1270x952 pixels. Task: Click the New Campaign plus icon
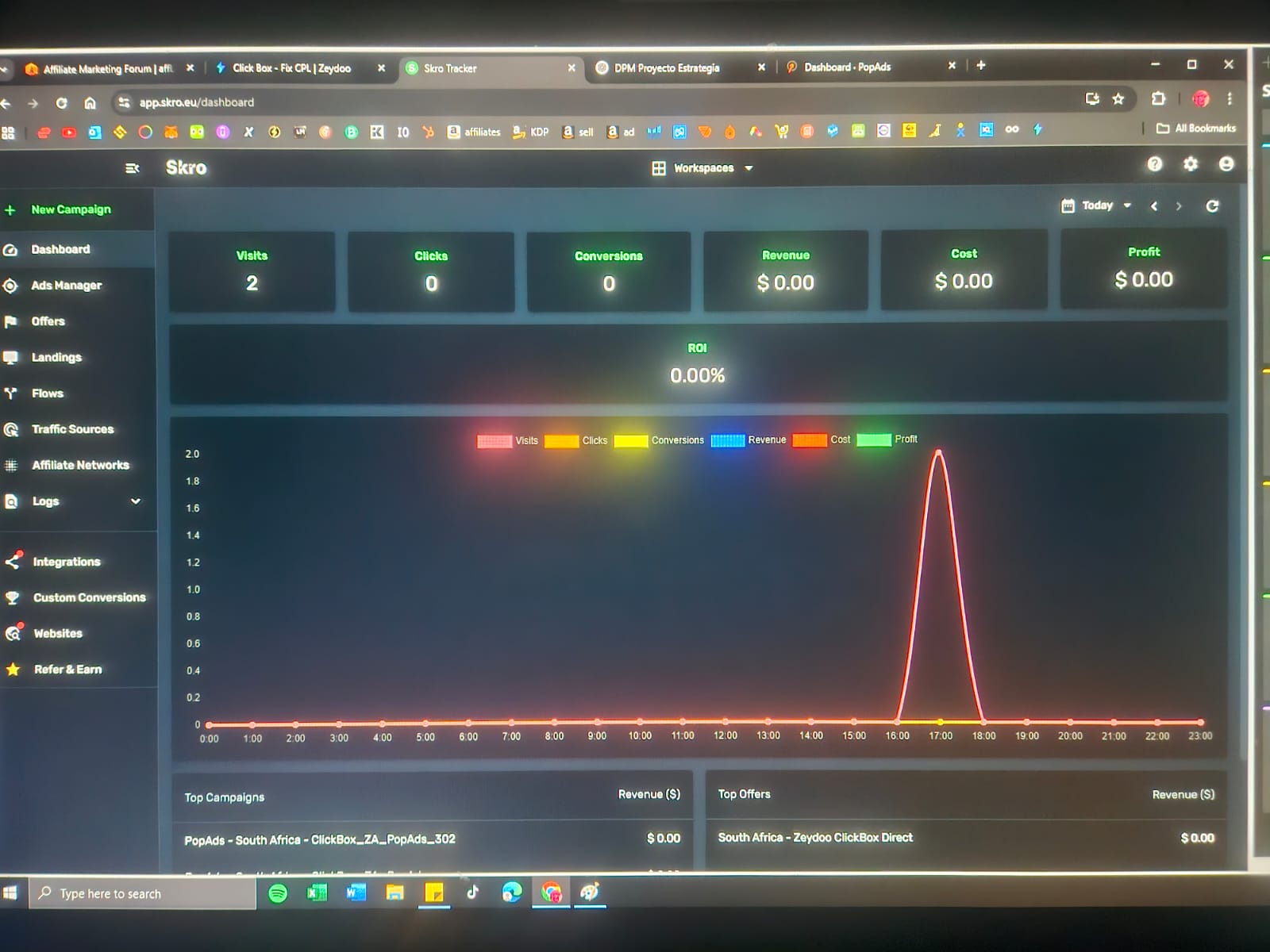(x=10, y=210)
